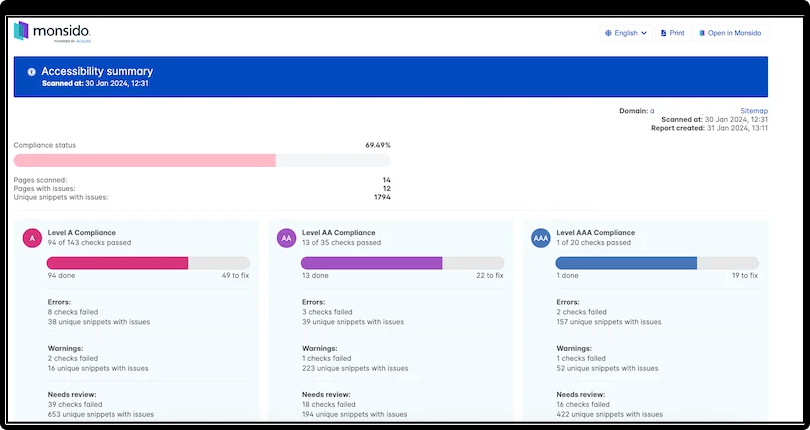Click the Monsido logo
Screen dimensions: 810x430
52,33
